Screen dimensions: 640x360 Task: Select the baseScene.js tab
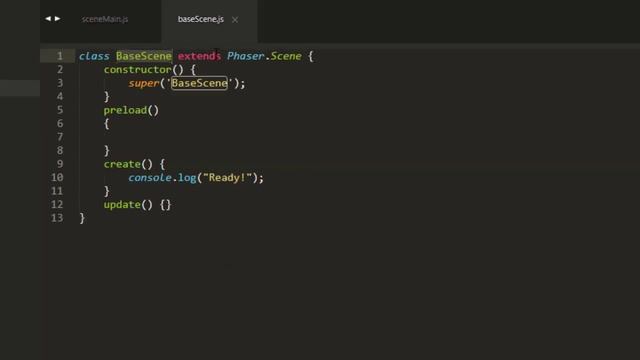[200, 19]
